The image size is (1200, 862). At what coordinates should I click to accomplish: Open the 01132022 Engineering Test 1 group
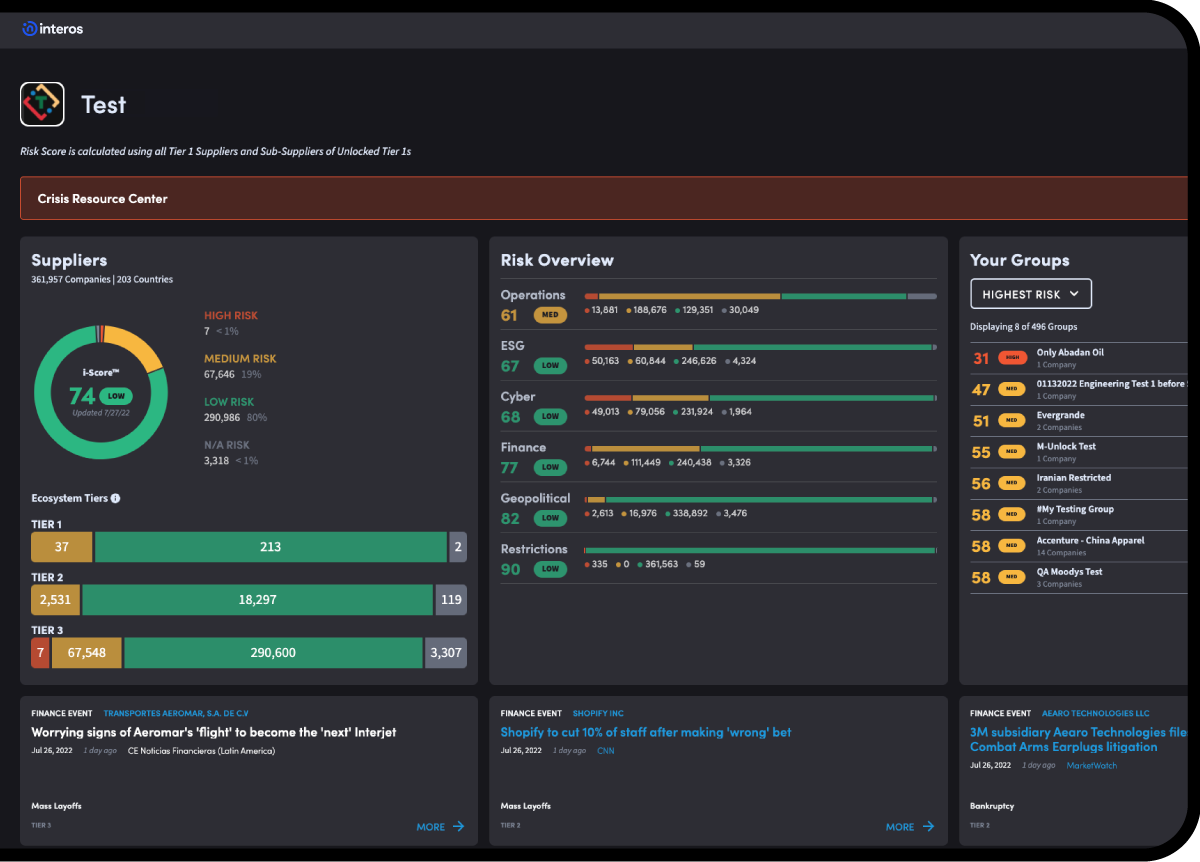tap(1078, 389)
